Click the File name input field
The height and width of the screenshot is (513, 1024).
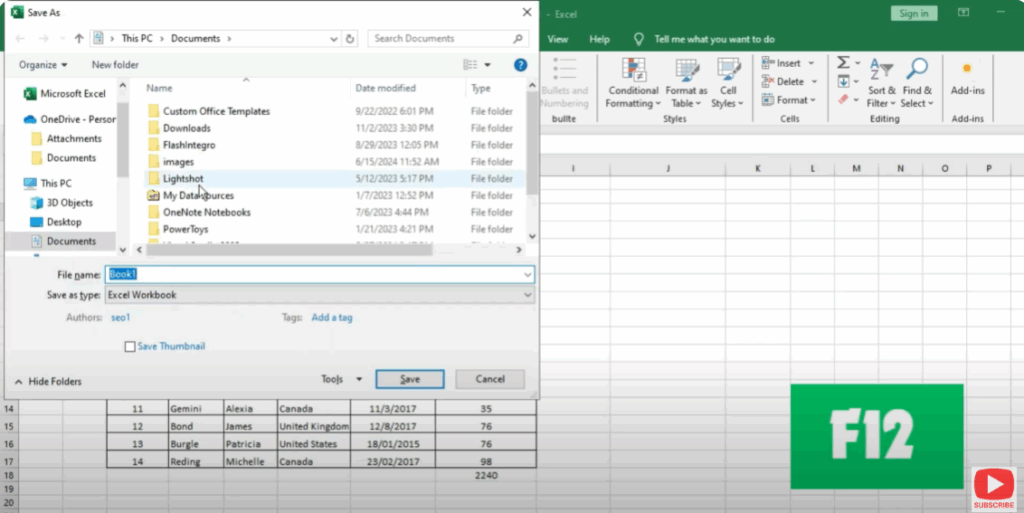320,274
